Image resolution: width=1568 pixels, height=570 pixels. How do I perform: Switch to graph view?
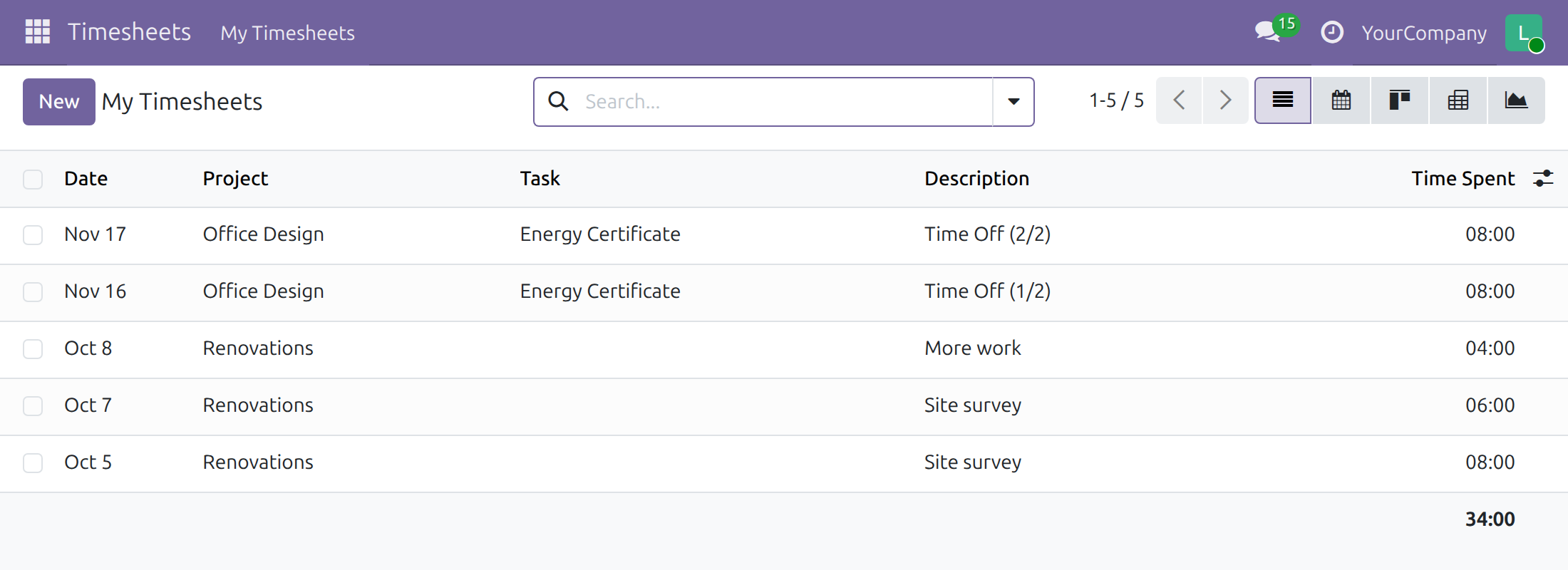click(x=1516, y=100)
